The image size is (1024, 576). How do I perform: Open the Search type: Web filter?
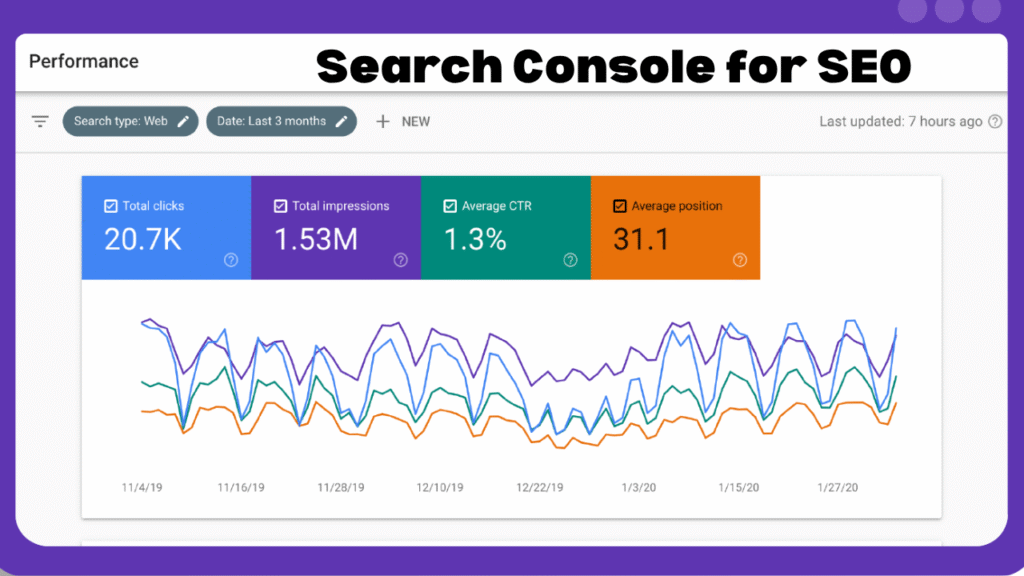click(x=120, y=122)
